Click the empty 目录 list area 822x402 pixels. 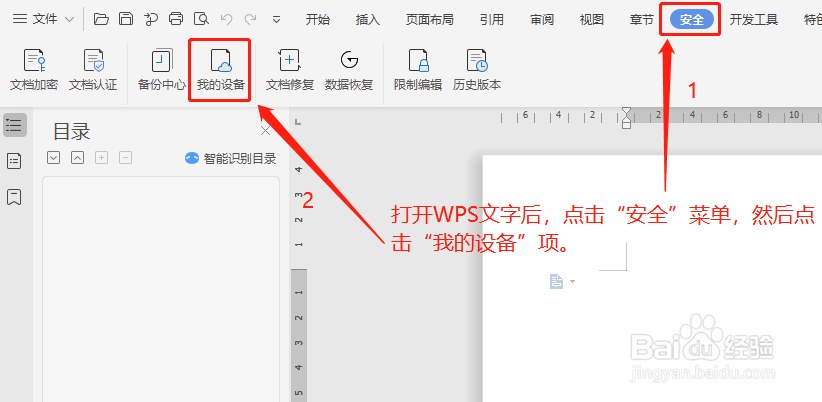click(161, 289)
